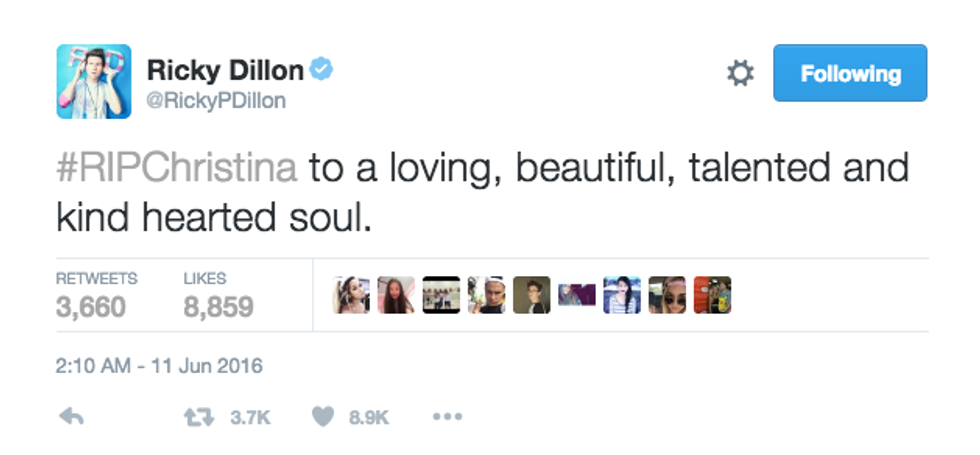Viewport: 980px width, 455px height.
Task: Click the reply arrow icon
Action: coord(71,417)
